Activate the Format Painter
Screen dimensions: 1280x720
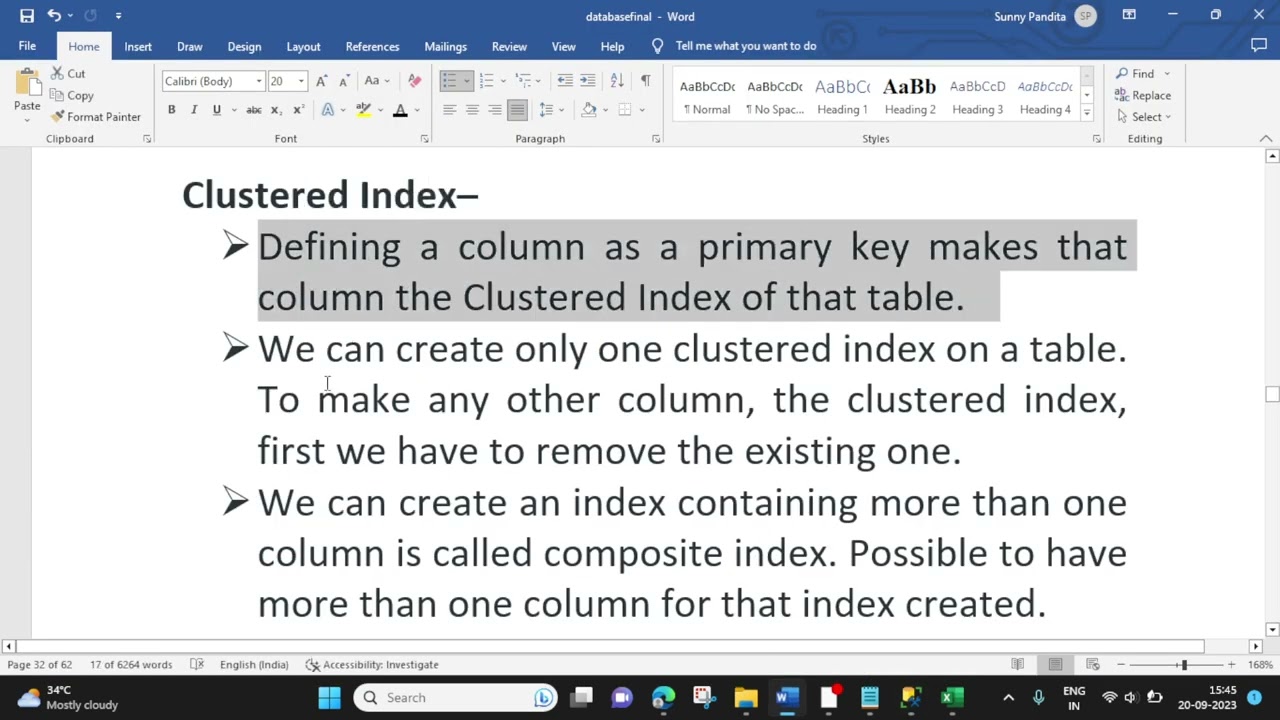click(96, 117)
